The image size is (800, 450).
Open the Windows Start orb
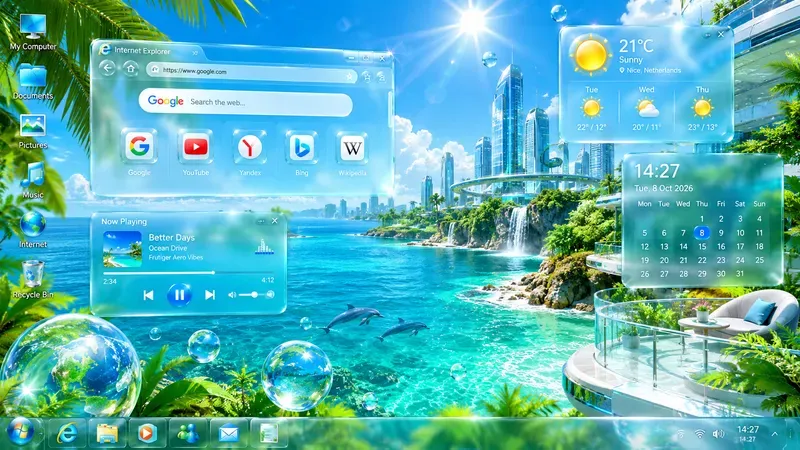(x=20, y=432)
